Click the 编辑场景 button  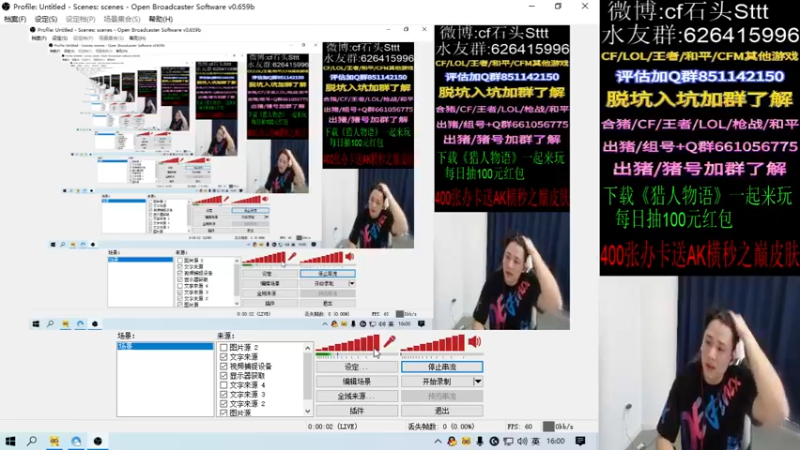point(357,381)
